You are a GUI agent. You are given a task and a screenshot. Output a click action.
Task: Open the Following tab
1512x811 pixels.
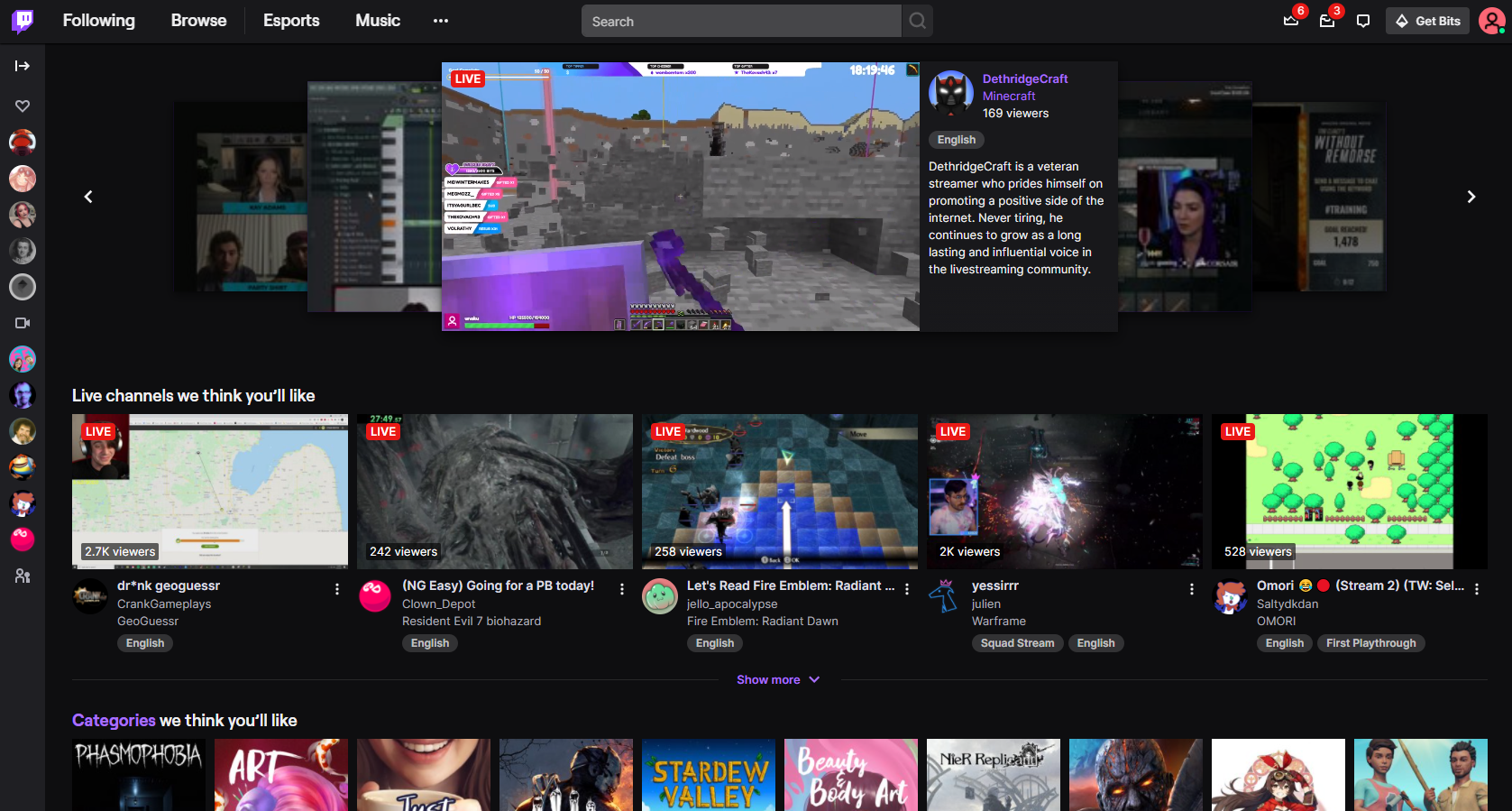pos(99,21)
